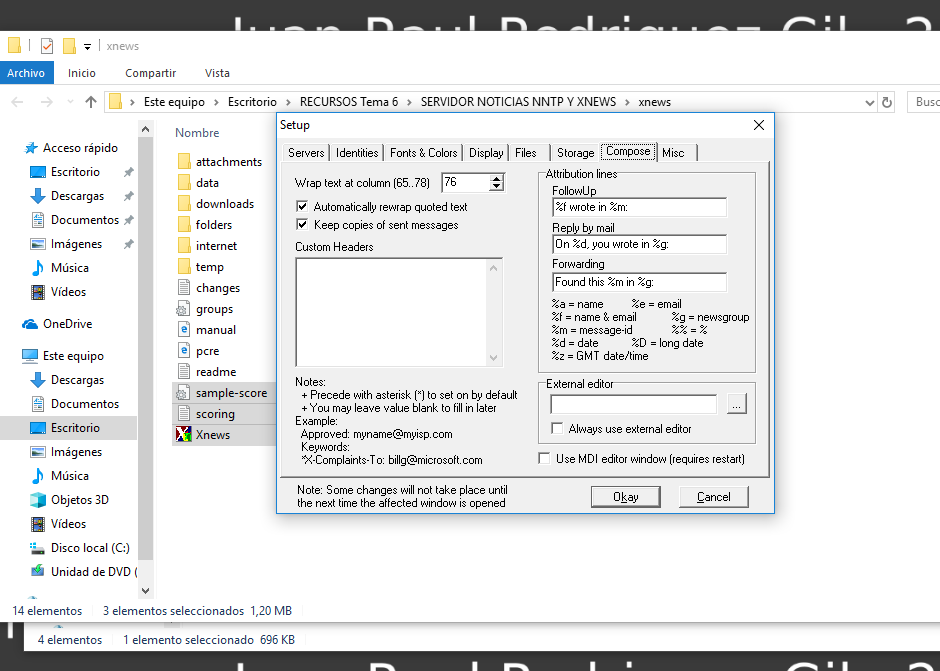Open the Compartir ribbon tab
This screenshot has width=940, height=671.
pyautogui.click(x=150, y=73)
